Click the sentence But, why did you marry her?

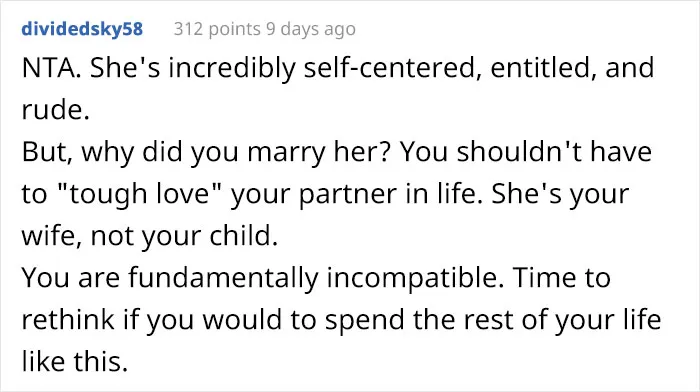(x=207, y=152)
